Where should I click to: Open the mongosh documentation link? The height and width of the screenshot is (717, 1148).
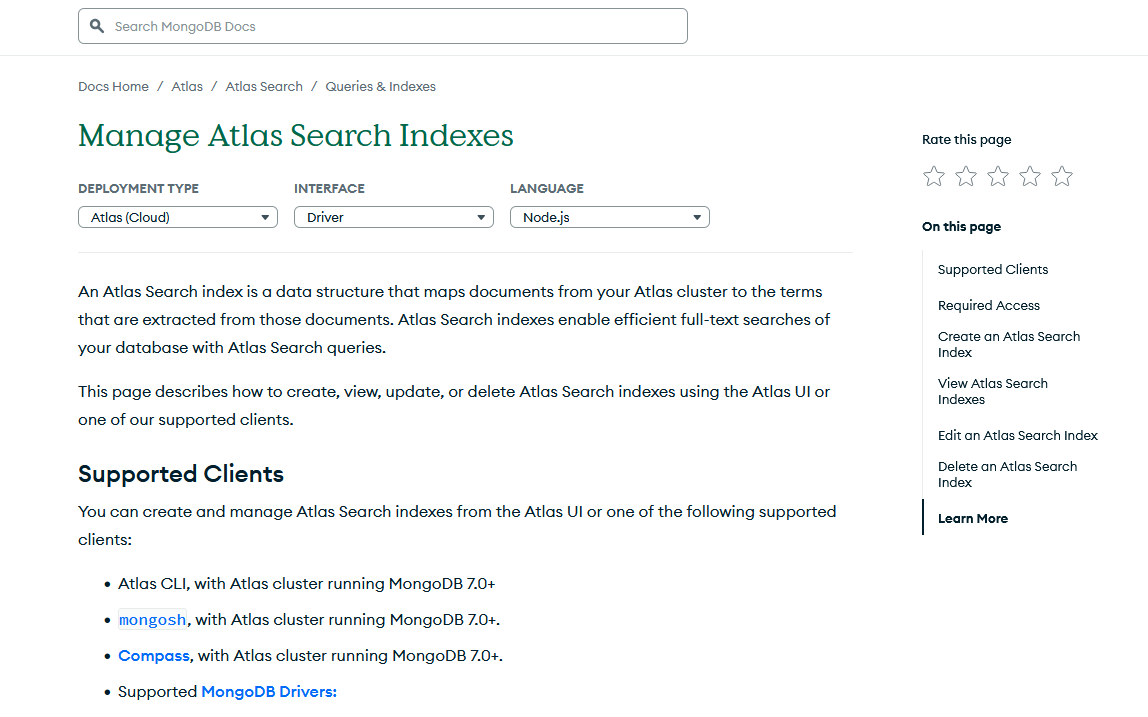(x=152, y=619)
